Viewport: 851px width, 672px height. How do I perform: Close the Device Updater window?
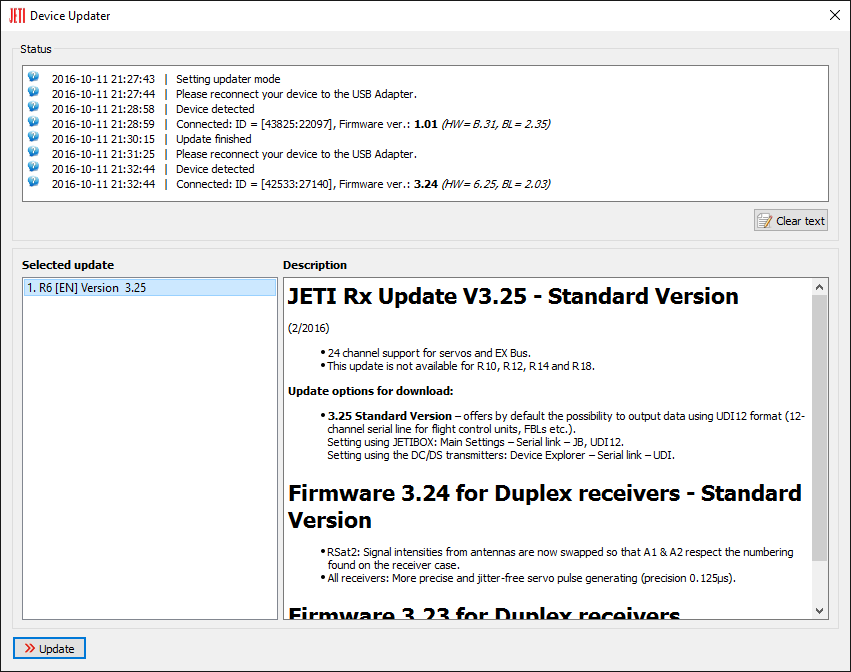pos(835,15)
